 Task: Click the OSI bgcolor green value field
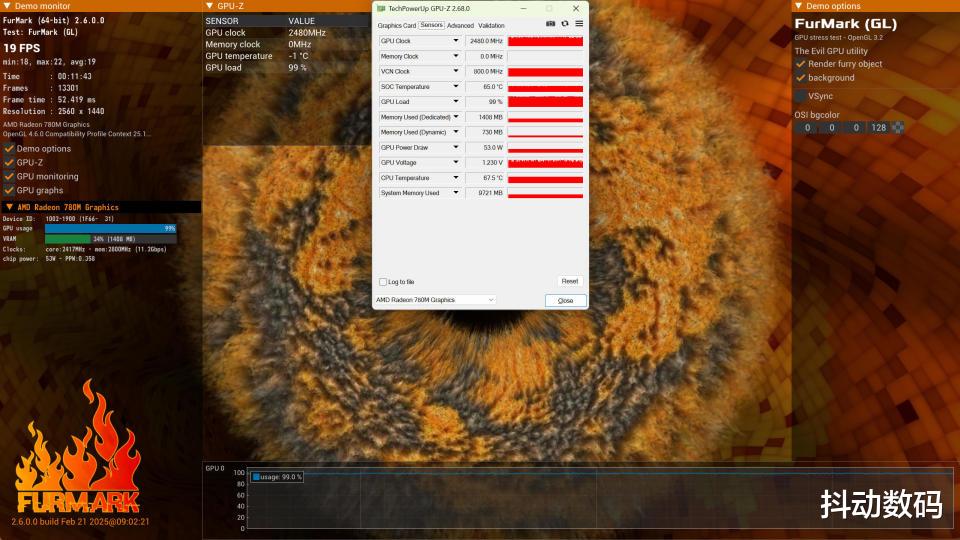coord(831,127)
